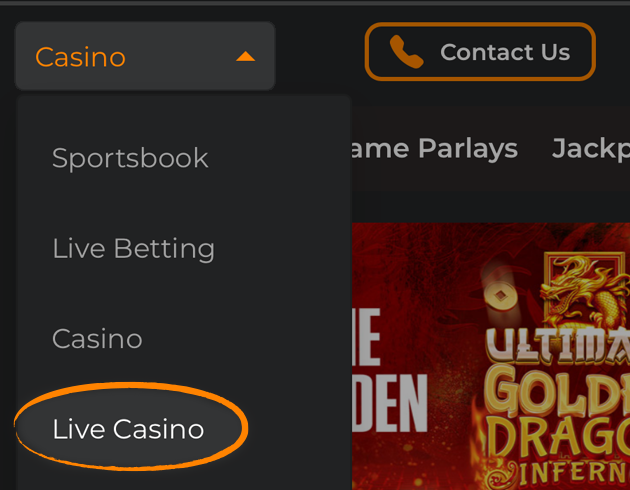
Task: Open the Ultimate Golden Dragon Inferno game banner
Action: (x=491, y=356)
